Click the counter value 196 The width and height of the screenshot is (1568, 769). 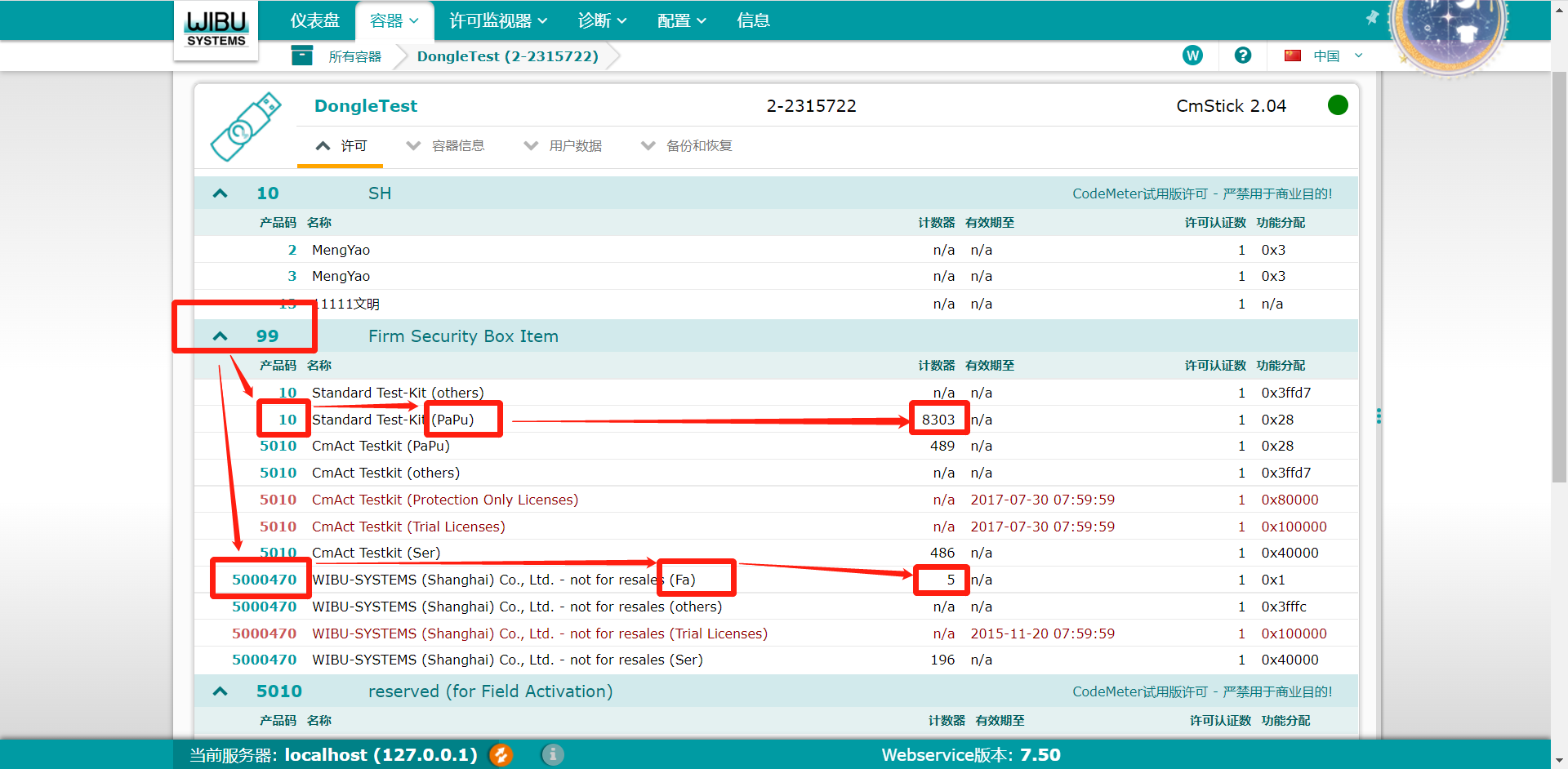pos(942,660)
